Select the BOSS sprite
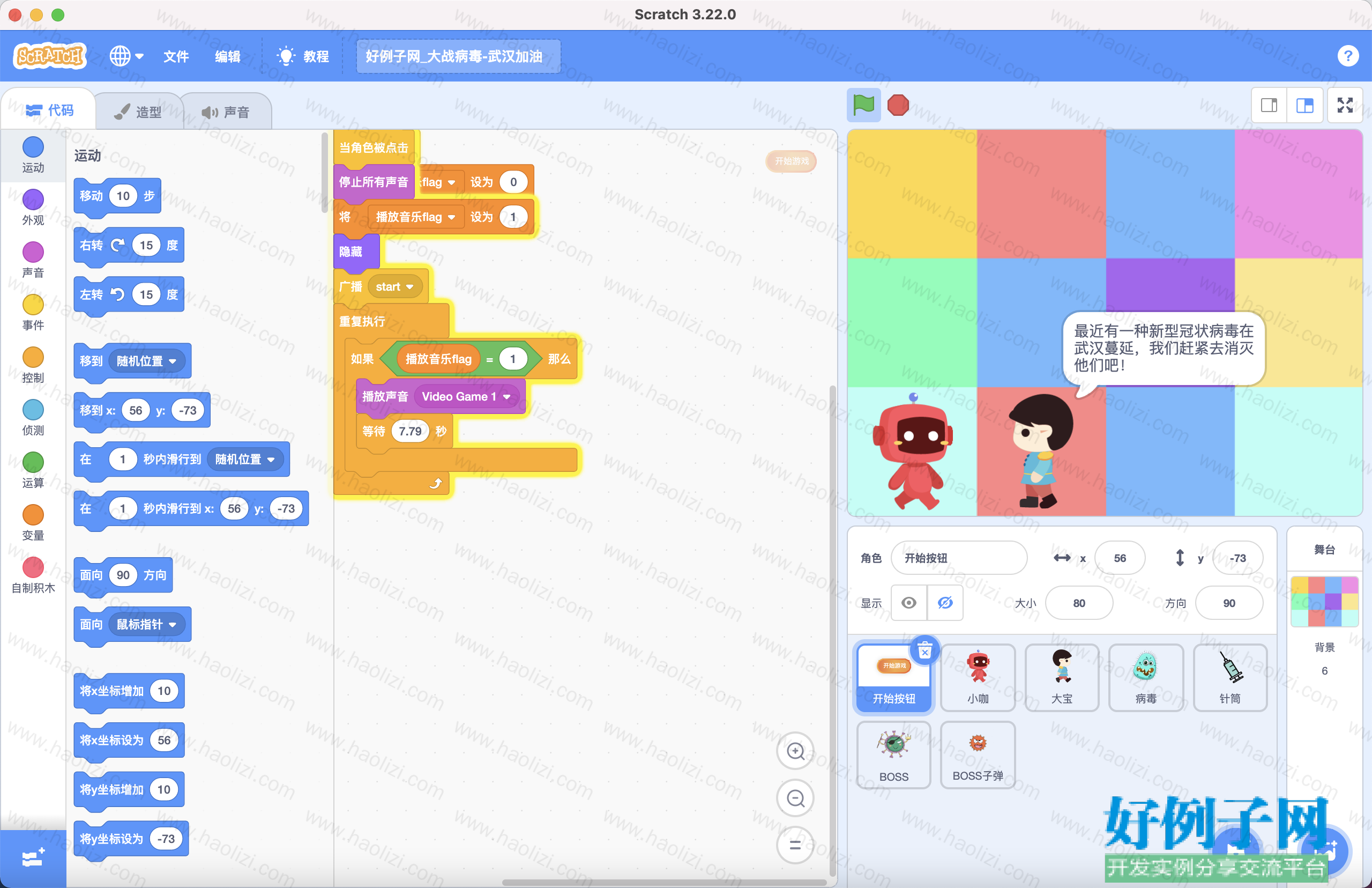1372x888 pixels. (893, 755)
